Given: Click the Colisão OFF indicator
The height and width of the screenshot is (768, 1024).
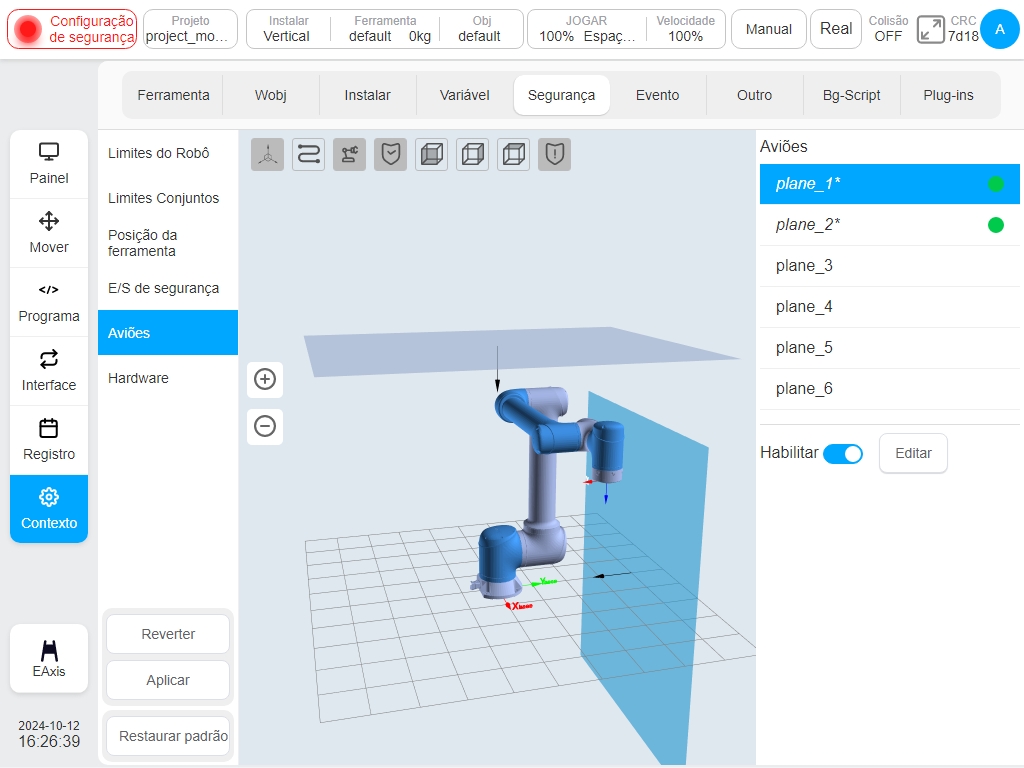Looking at the screenshot, I should (x=888, y=29).
